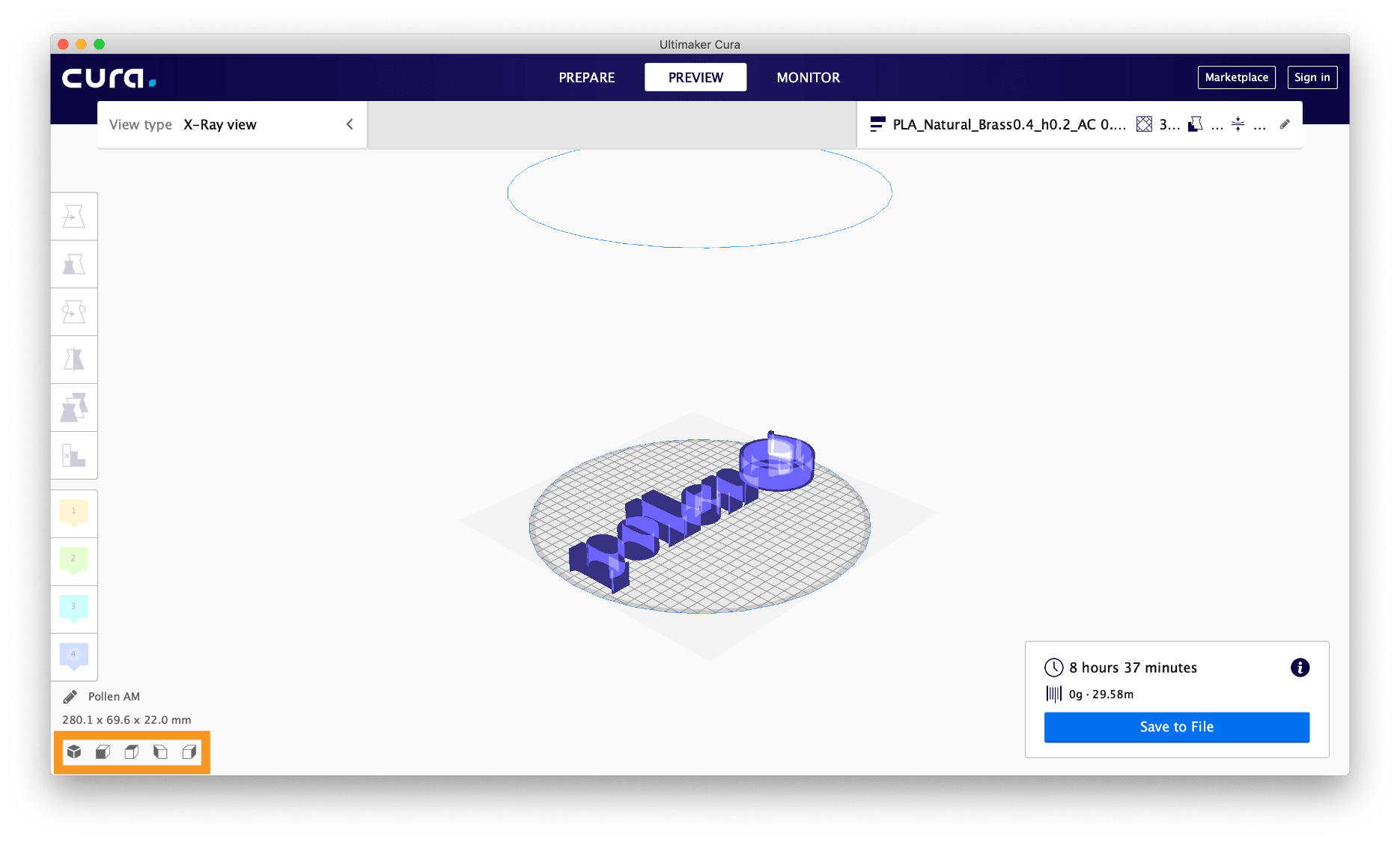Viewport: 1400px width, 842px height.
Task: Select the Rotate tool
Action: pos(74,312)
